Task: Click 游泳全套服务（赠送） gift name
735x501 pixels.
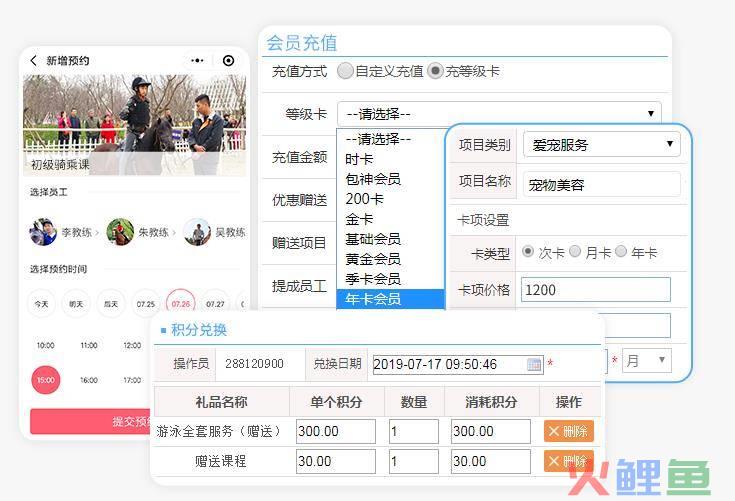Action: click(218, 431)
